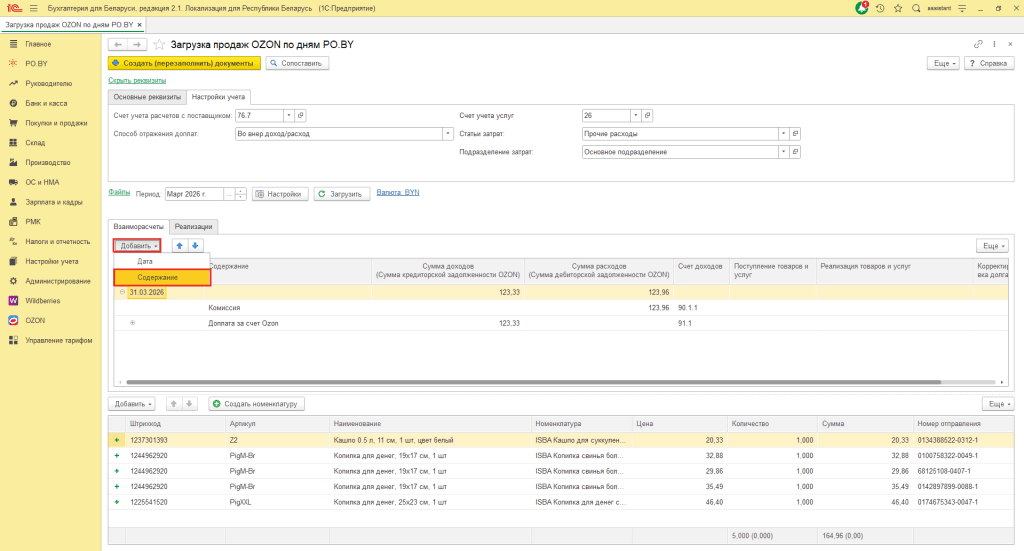Open the Склад section
The height and width of the screenshot is (551, 1024).
[x=35, y=142]
